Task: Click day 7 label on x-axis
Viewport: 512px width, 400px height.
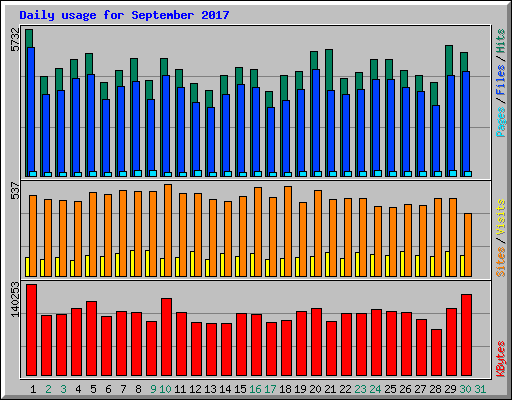Action: [x=123, y=389]
